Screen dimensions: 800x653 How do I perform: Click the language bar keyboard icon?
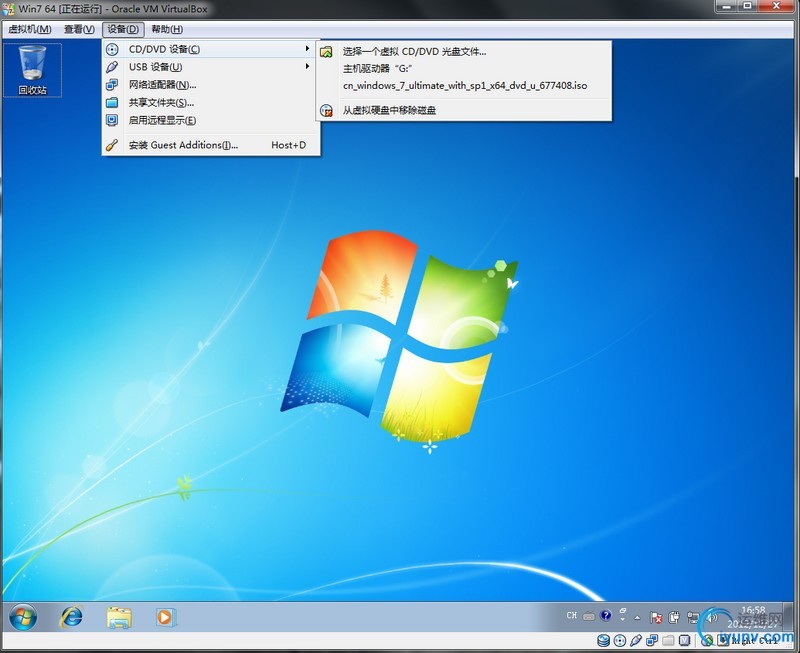589,616
